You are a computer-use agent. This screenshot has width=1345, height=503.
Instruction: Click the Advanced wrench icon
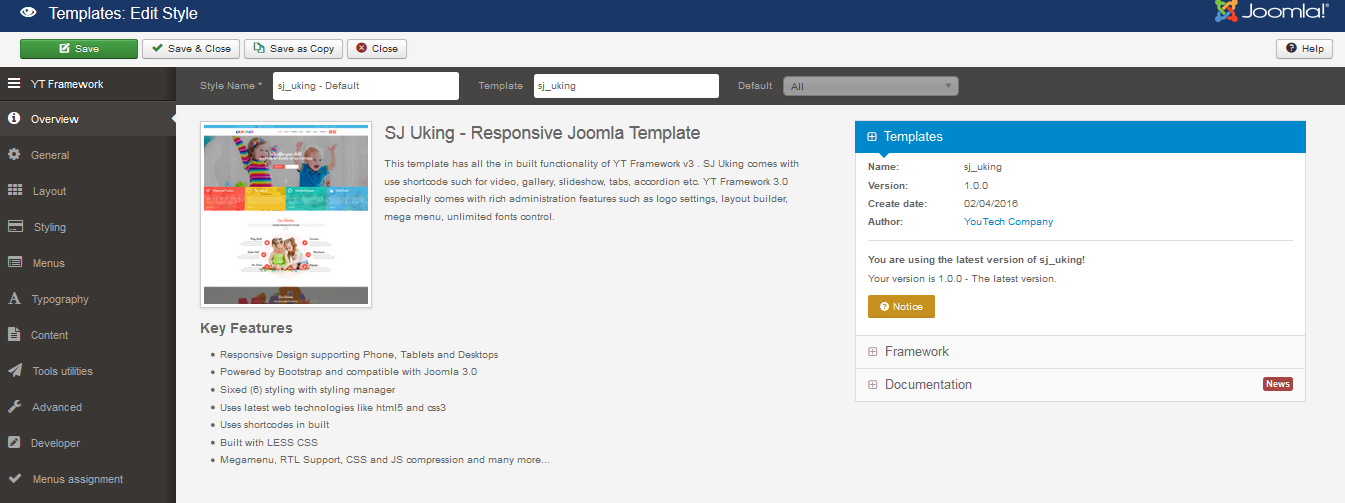(x=14, y=407)
